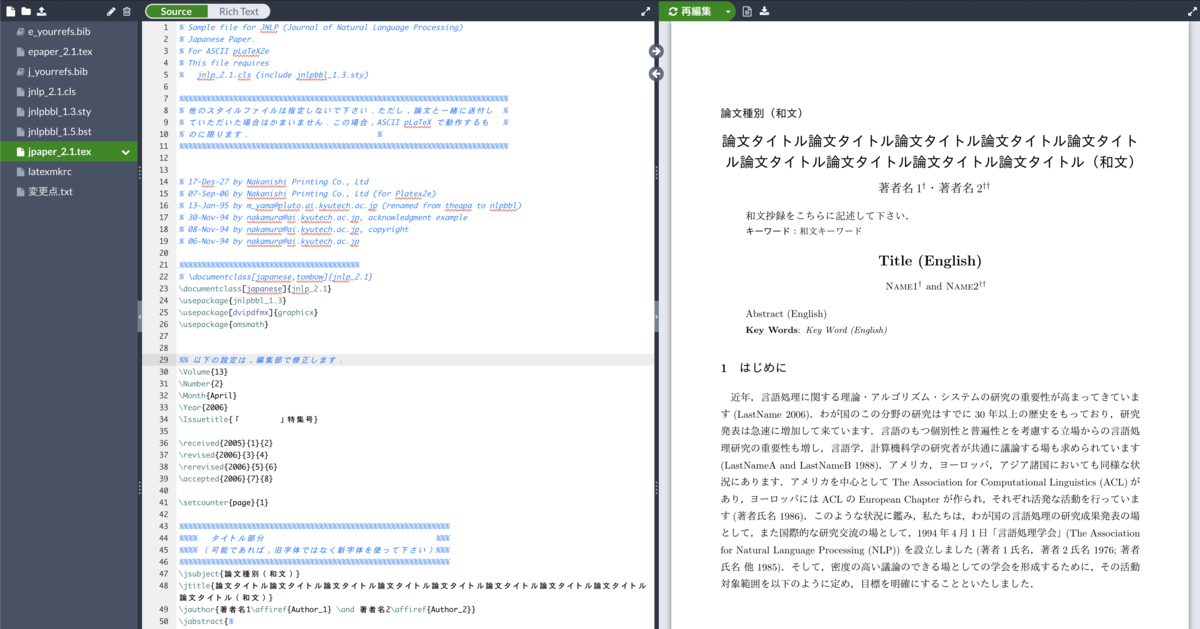Place cursor on \jsubject{論文種別（和文）}
The width and height of the screenshot is (1200, 629).
pos(241,574)
